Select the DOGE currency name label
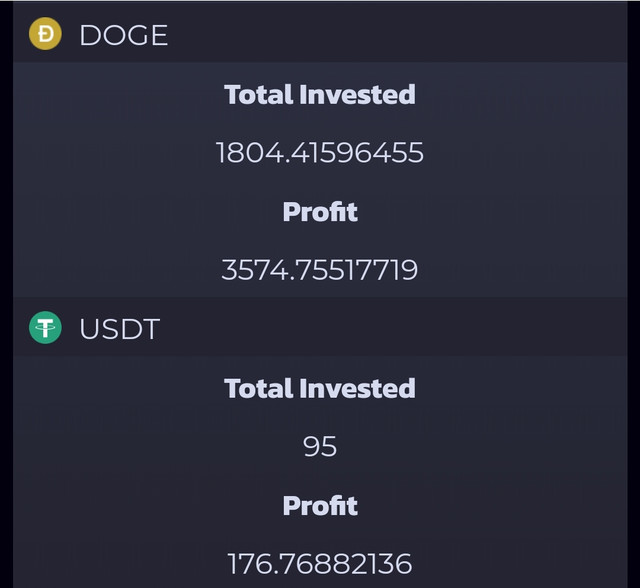The height and width of the screenshot is (588, 640). (x=123, y=35)
